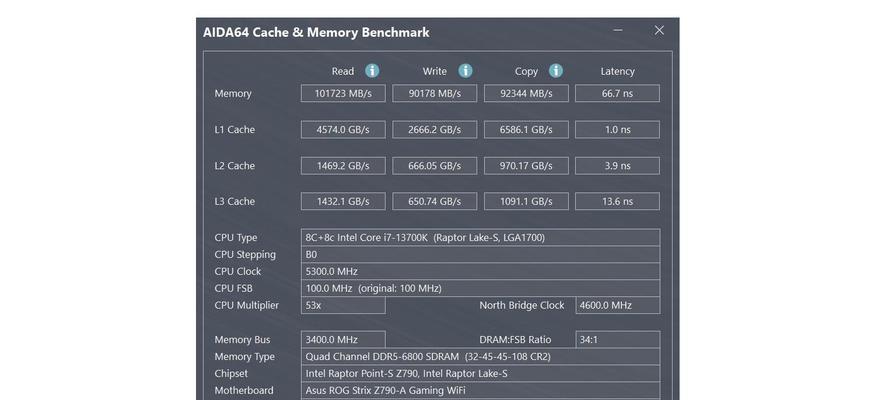Viewport: 875px width, 400px height.
Task: Click the North Bridge Clock 4600.0 MHz field
Action: point(618,305)
